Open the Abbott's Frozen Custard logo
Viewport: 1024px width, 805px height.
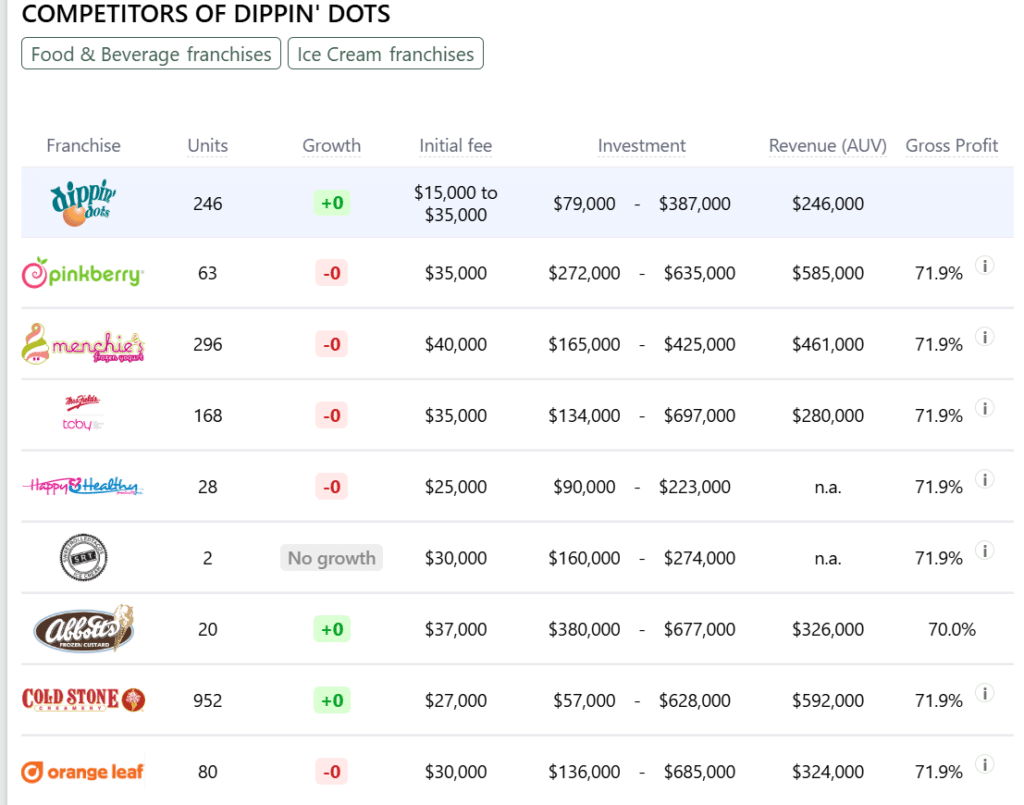(x=83, y=628)
